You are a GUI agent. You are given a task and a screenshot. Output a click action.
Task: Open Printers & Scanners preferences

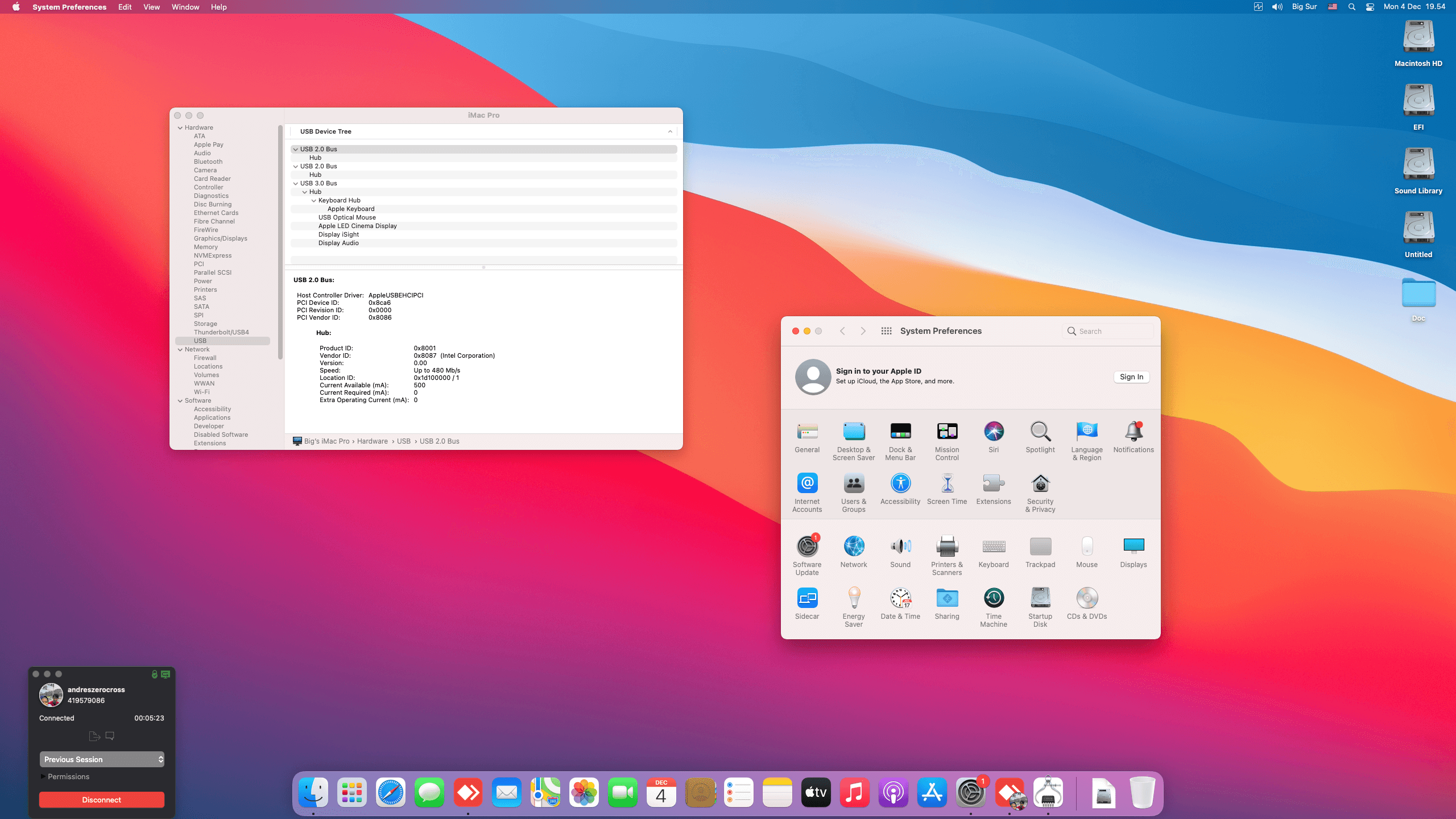click(947, 556)
